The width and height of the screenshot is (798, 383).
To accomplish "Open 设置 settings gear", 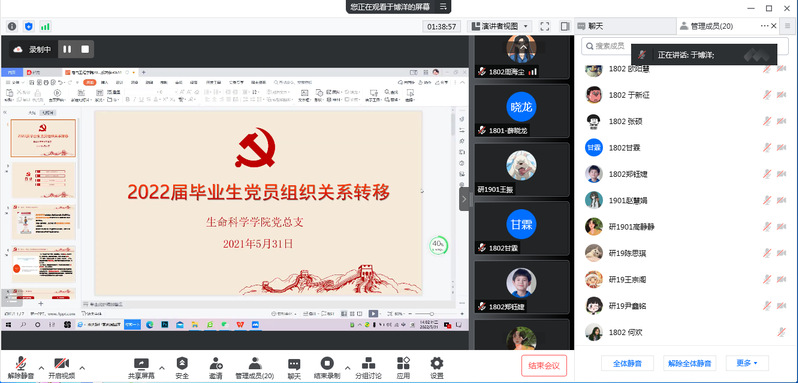I will point(437,369).
